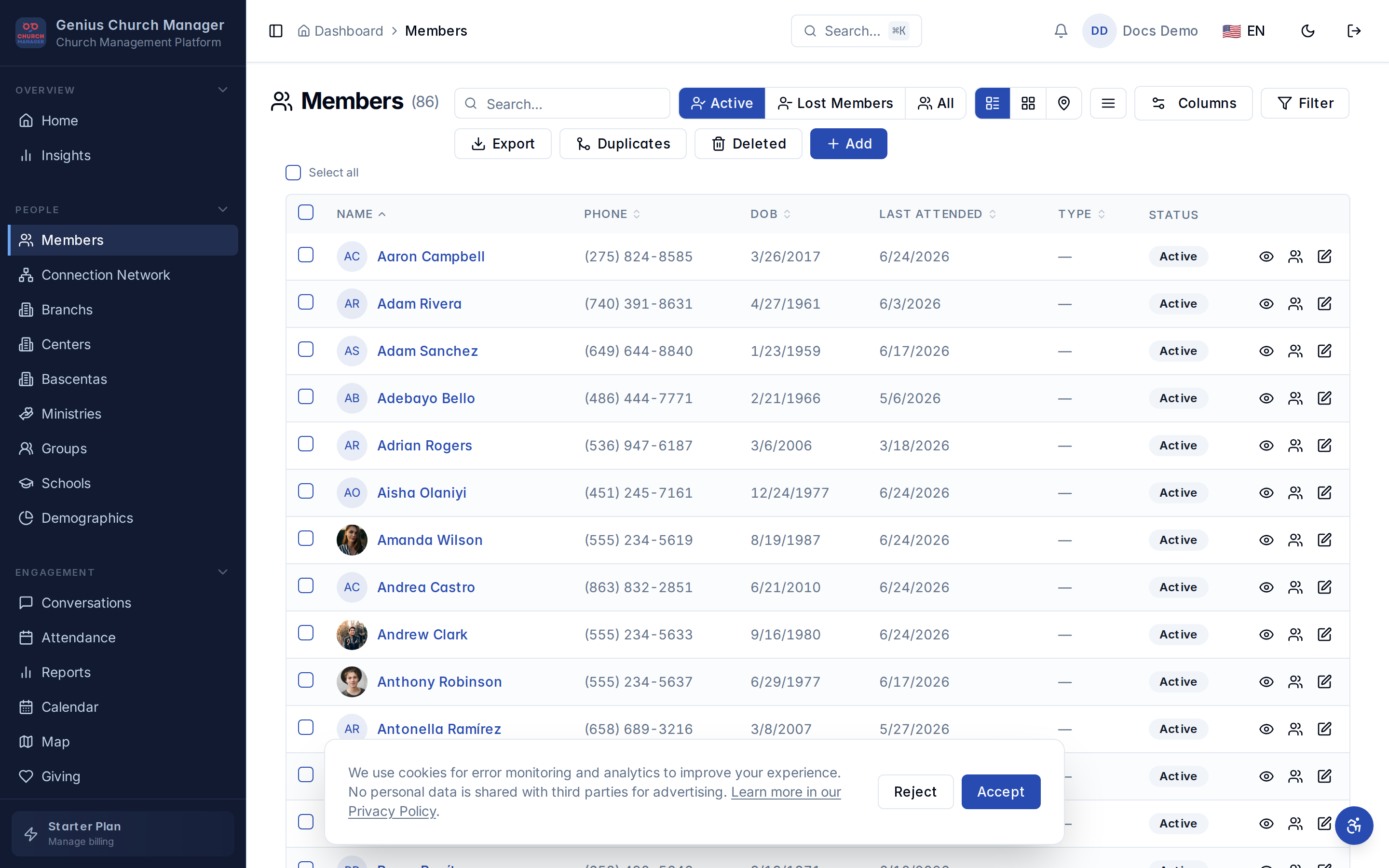Viewport: 1389px width, 868px height.
Task: Sort table by Type column
Action: click(1081, 214)
